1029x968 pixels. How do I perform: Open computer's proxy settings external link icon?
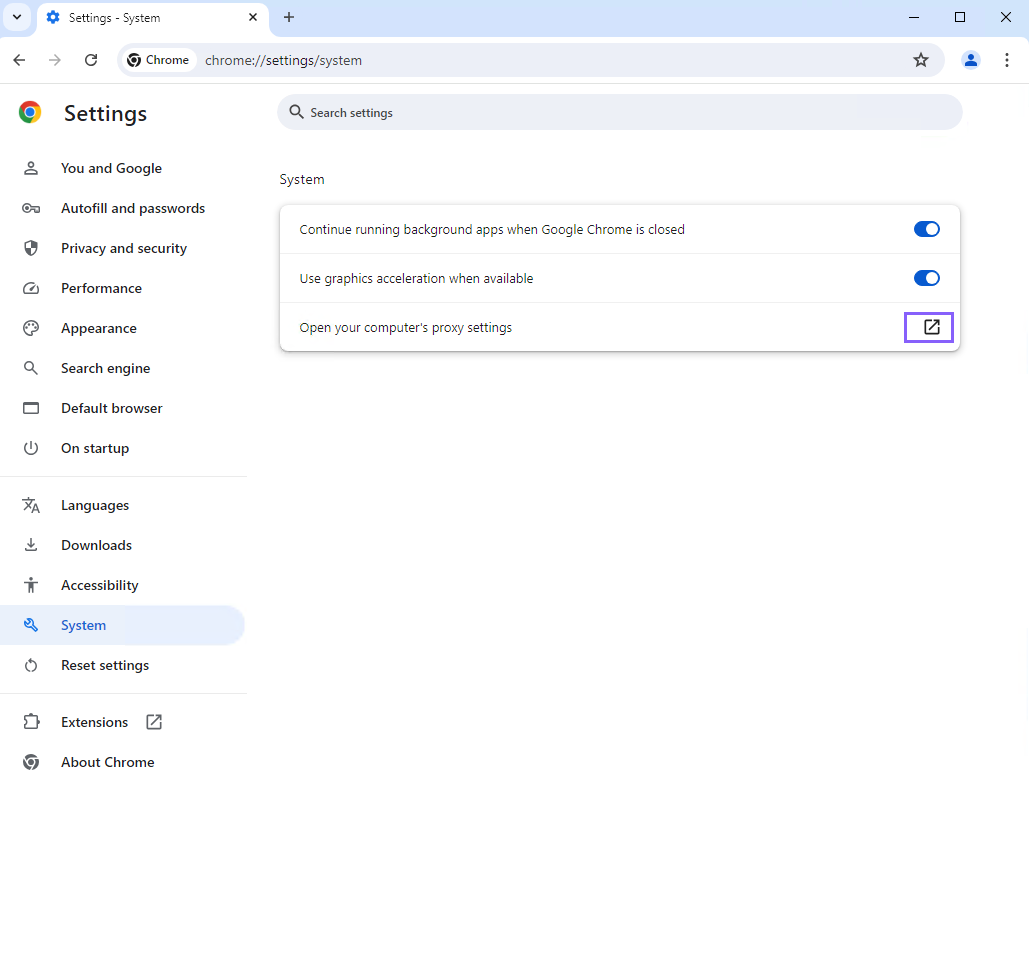pyautogui.click(x=928, y=327)
